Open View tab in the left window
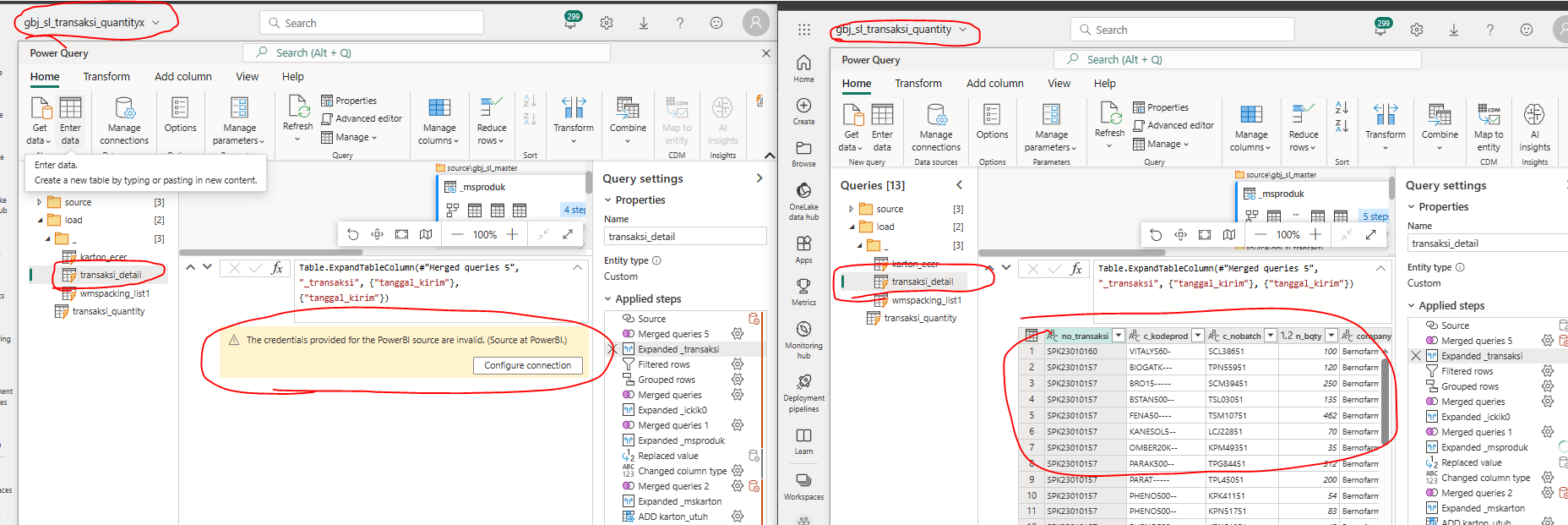Viewport: 1568px width, 525px height. click(247, 77)
